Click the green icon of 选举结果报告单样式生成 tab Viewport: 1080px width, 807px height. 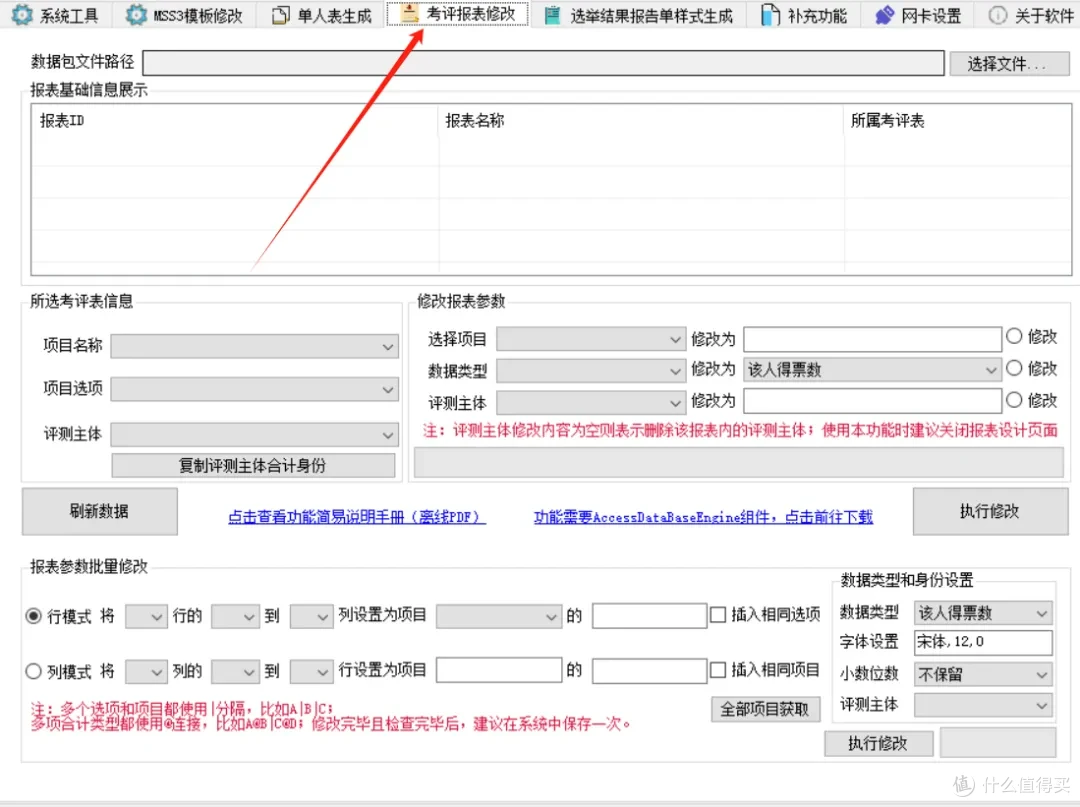[x=552, y=15]
